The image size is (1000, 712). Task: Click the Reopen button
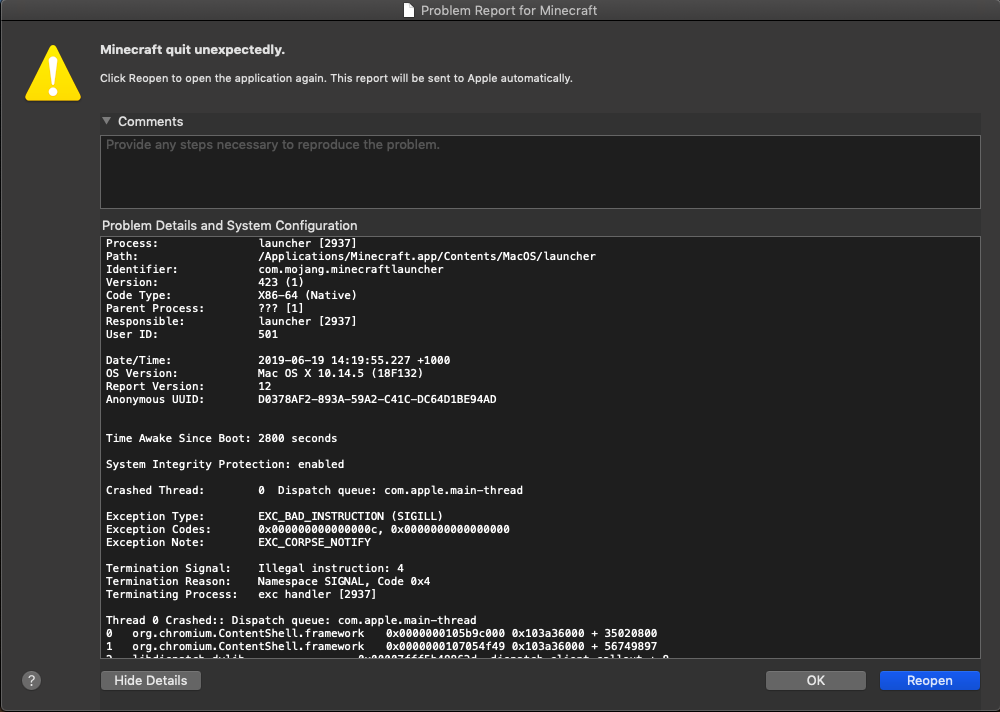point(929,680)
